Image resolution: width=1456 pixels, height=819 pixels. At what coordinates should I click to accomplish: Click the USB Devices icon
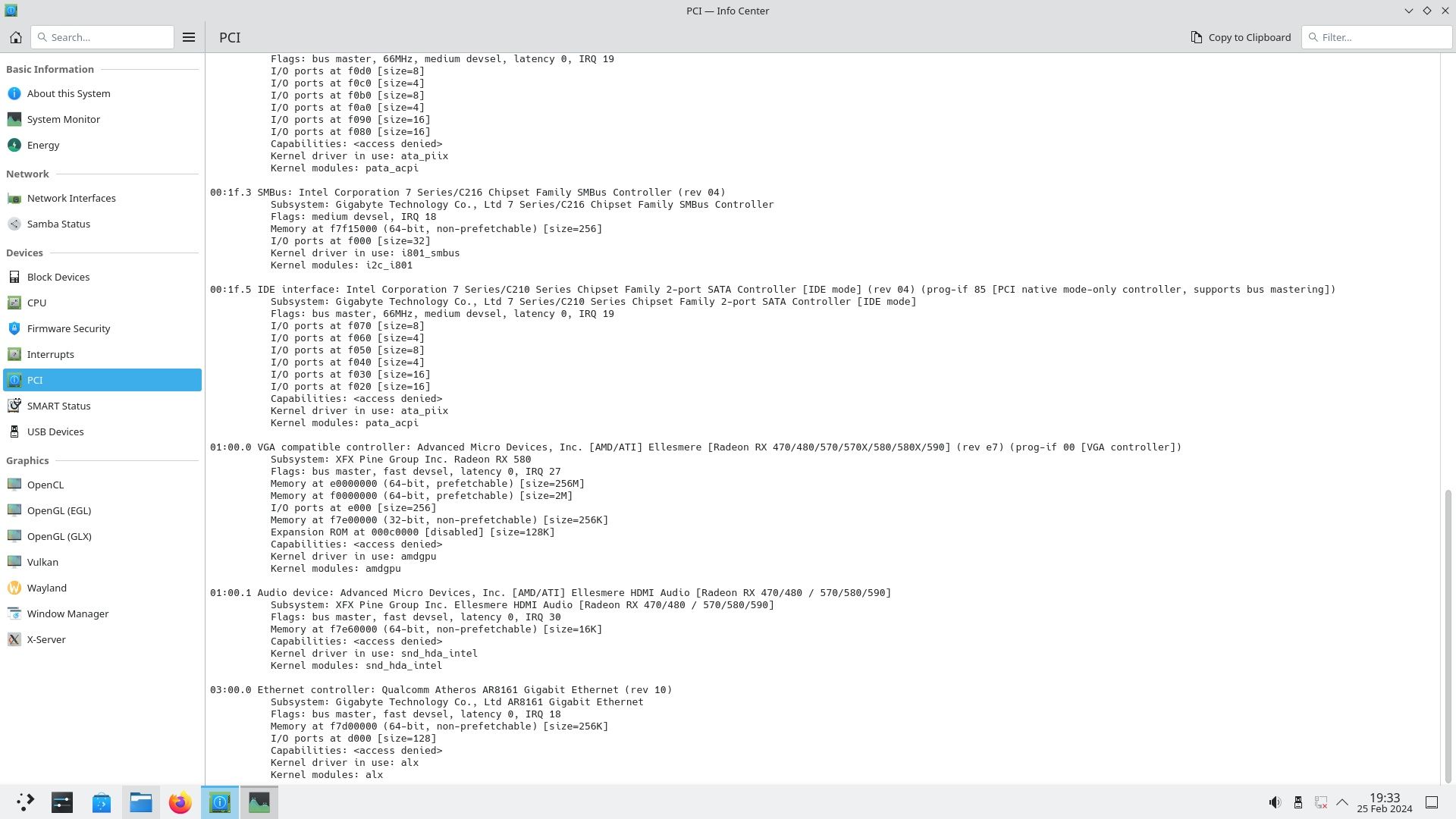point(14,431)
